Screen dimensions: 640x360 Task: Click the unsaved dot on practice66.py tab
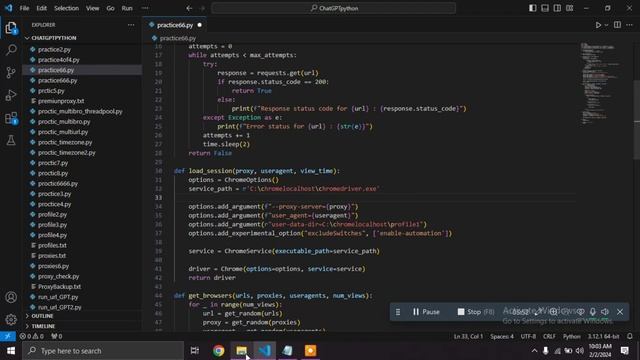(199, 25)
